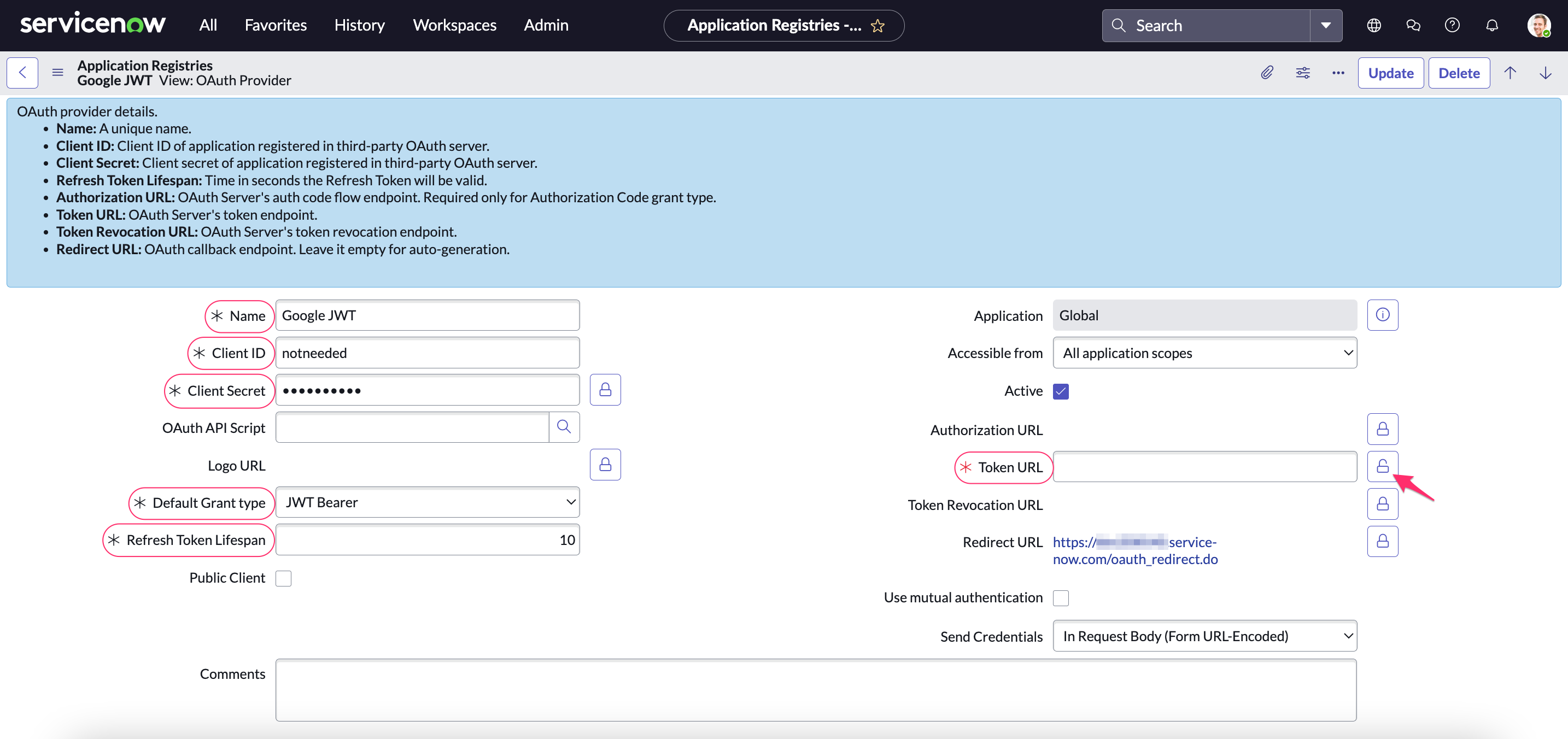Open the Admin menu
The height and width of the screenshot is (739, 1568).
[x=546, y=25]
